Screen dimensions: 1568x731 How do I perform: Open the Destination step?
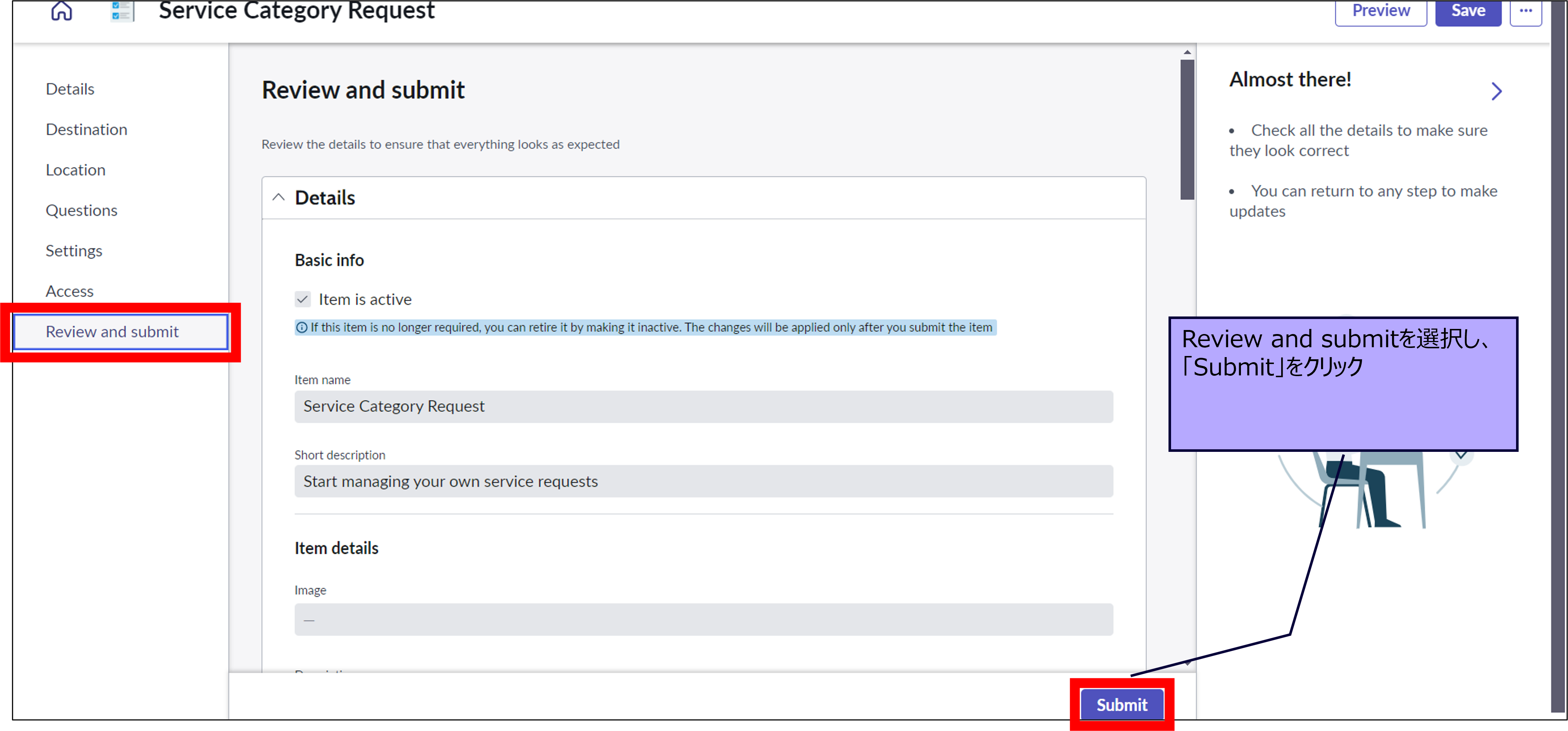tap(86, 130)
